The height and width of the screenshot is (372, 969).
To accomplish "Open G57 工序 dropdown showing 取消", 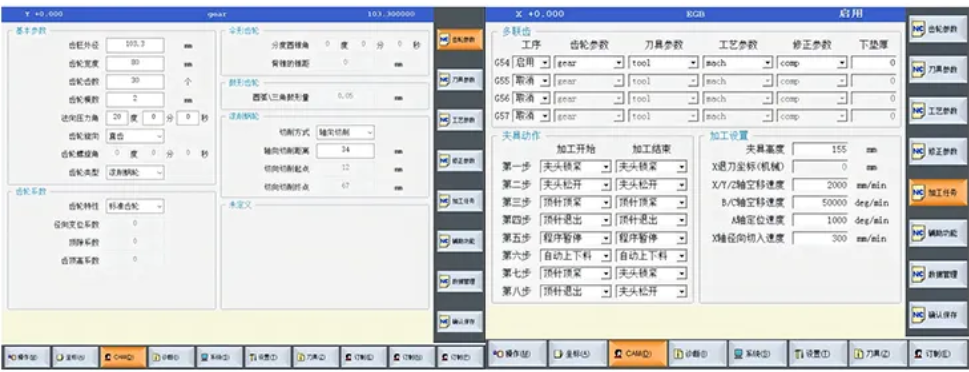I will click(531, 116).
